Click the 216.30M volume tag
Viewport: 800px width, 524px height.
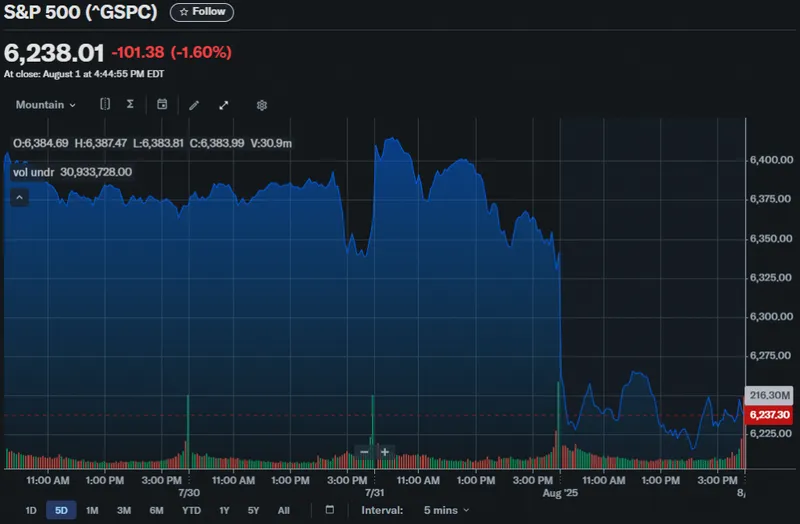(x=769, y=395)
